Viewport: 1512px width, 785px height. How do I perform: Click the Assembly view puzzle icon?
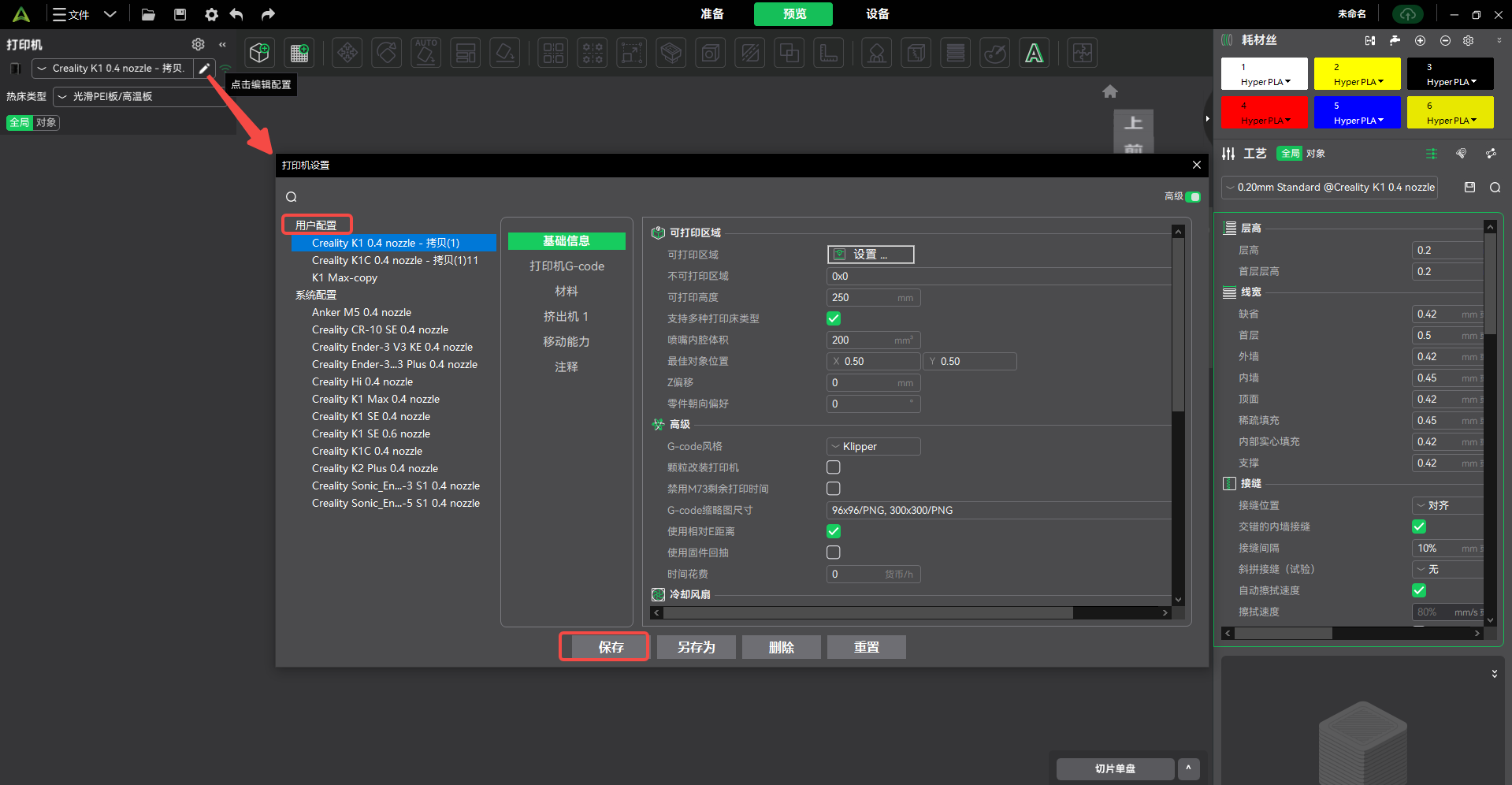coord(1083,53)
